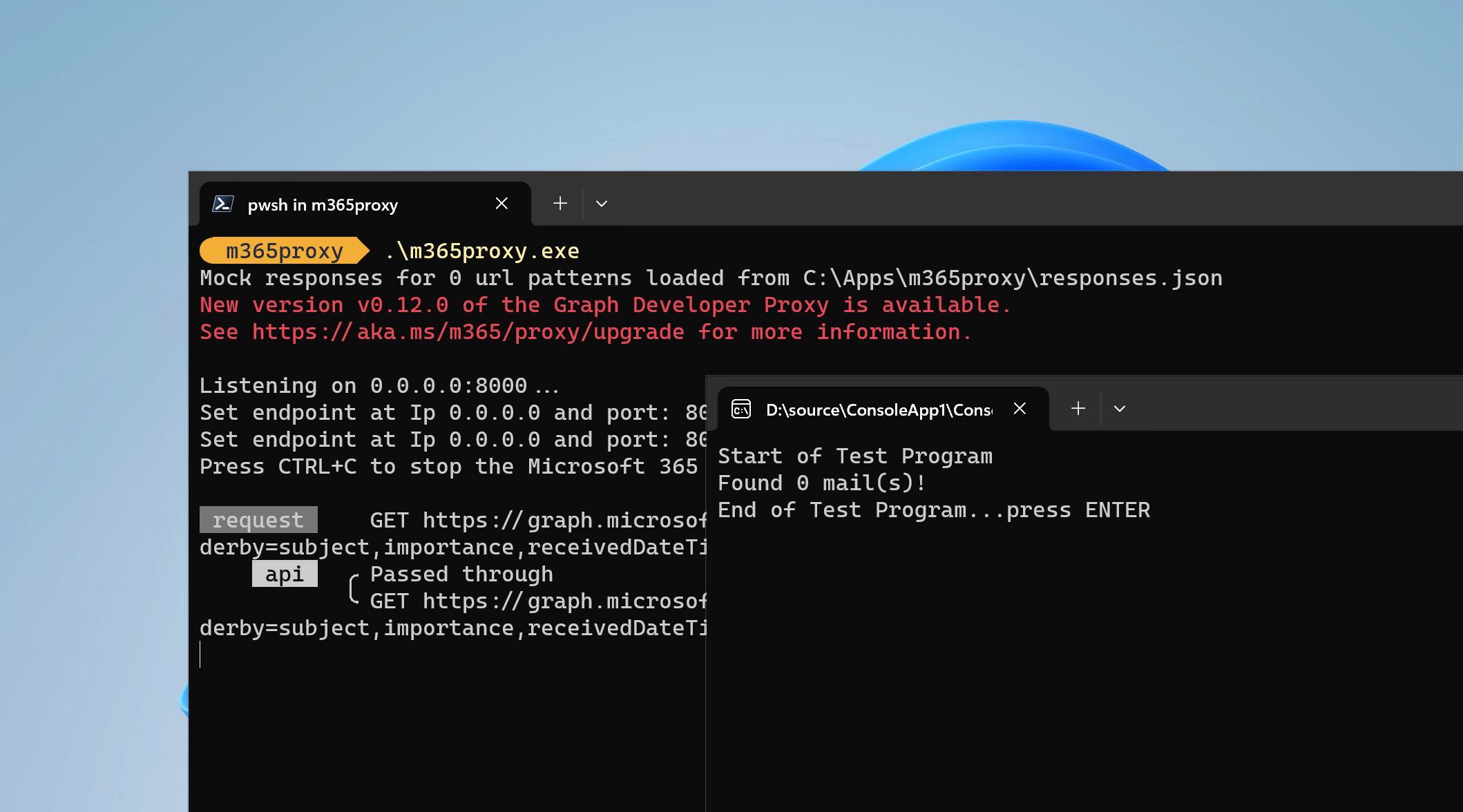The image size is (1463, 812).
Task: Open the profile dropdown in the ConsoleApp1 terminal window
Action: (1120, 409)
